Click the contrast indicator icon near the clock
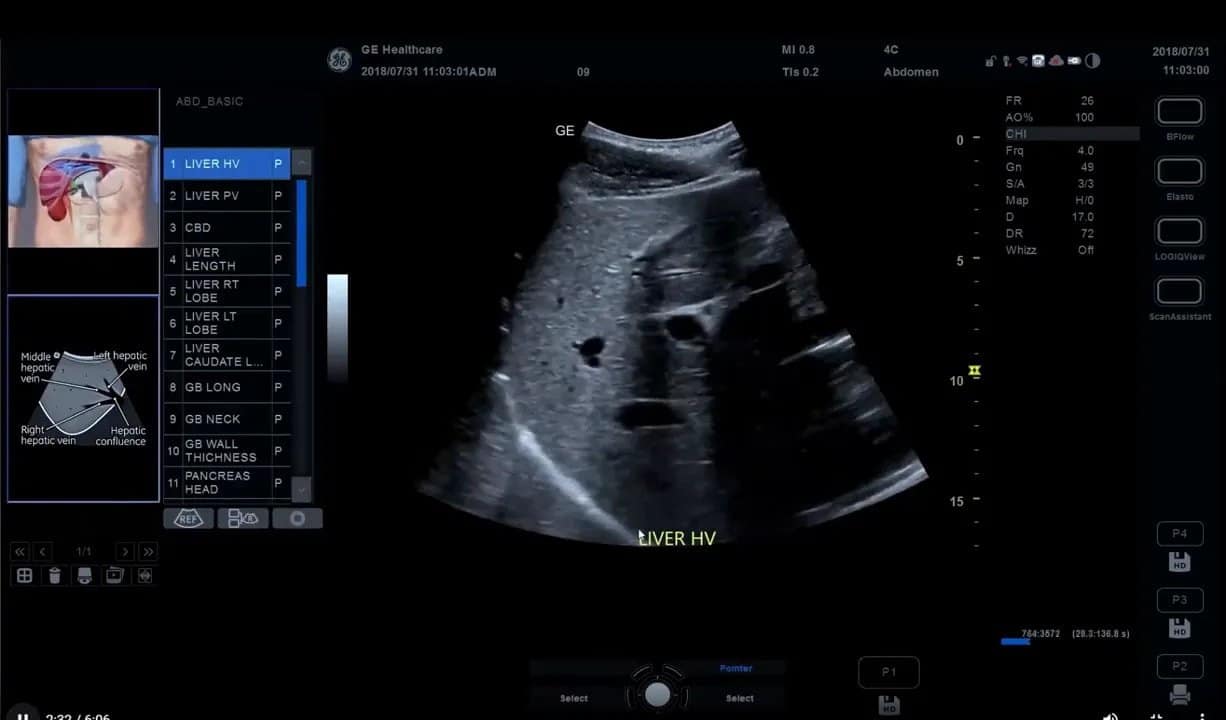The image size is (1226, 720). (x=1093, y=61)
